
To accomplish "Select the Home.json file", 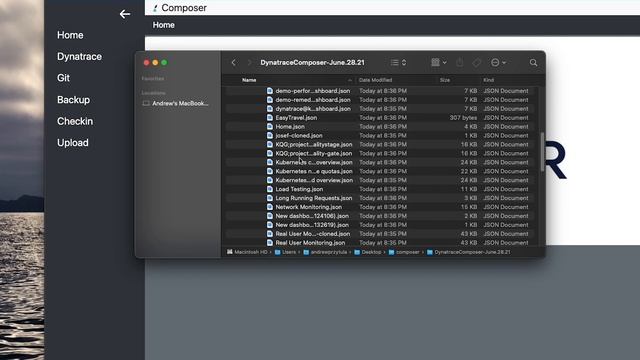I will tap(290, 127).
